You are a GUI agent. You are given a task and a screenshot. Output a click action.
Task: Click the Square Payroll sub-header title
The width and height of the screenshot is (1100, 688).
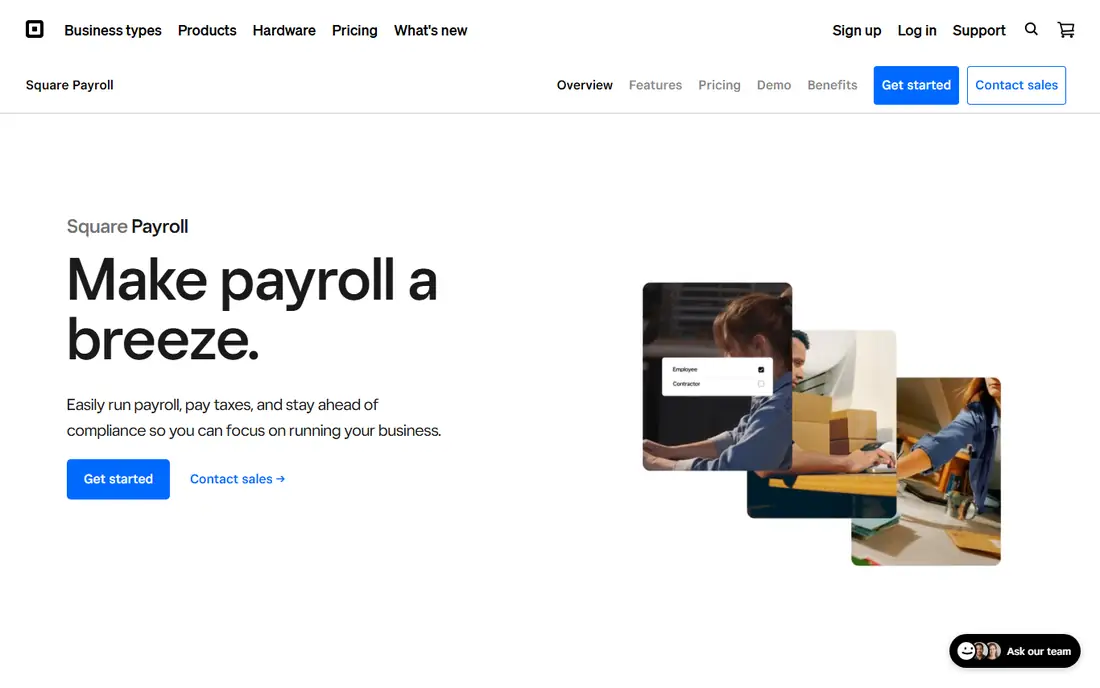tap(69, 85)
